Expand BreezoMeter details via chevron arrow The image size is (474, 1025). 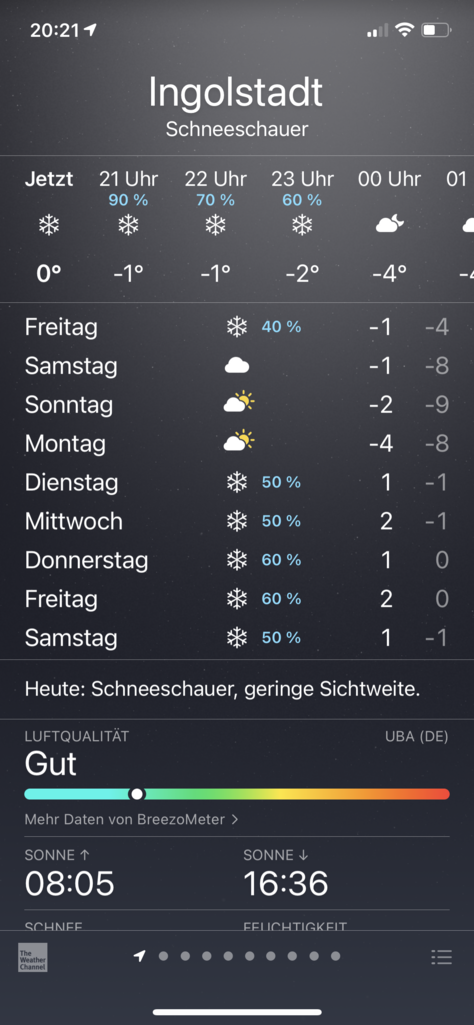235,819
